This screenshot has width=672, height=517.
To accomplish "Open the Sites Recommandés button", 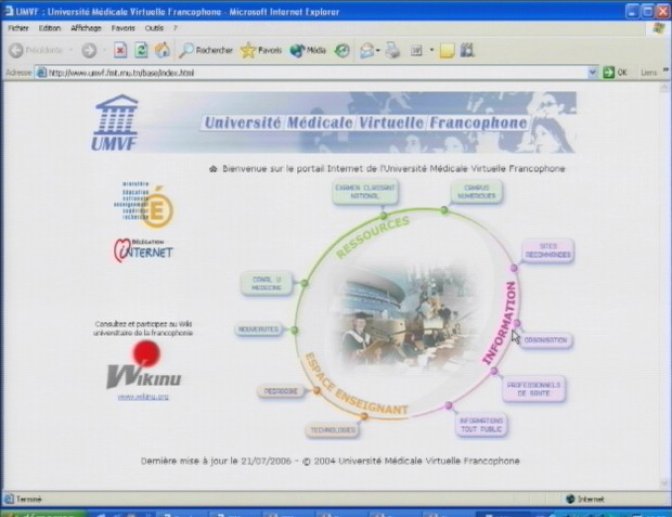I will pyautogui.click(x=548, y=250).
